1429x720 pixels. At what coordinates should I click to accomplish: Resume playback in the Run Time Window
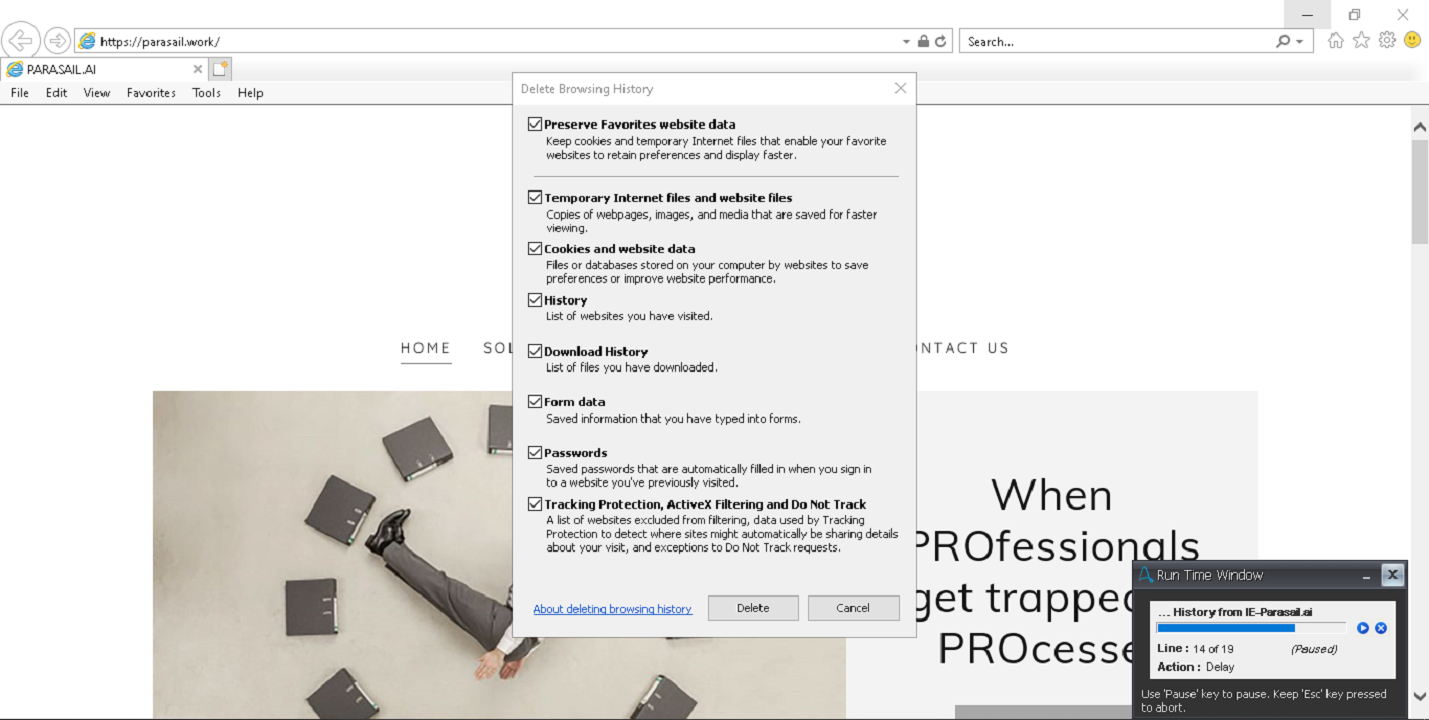(1363, 628)
